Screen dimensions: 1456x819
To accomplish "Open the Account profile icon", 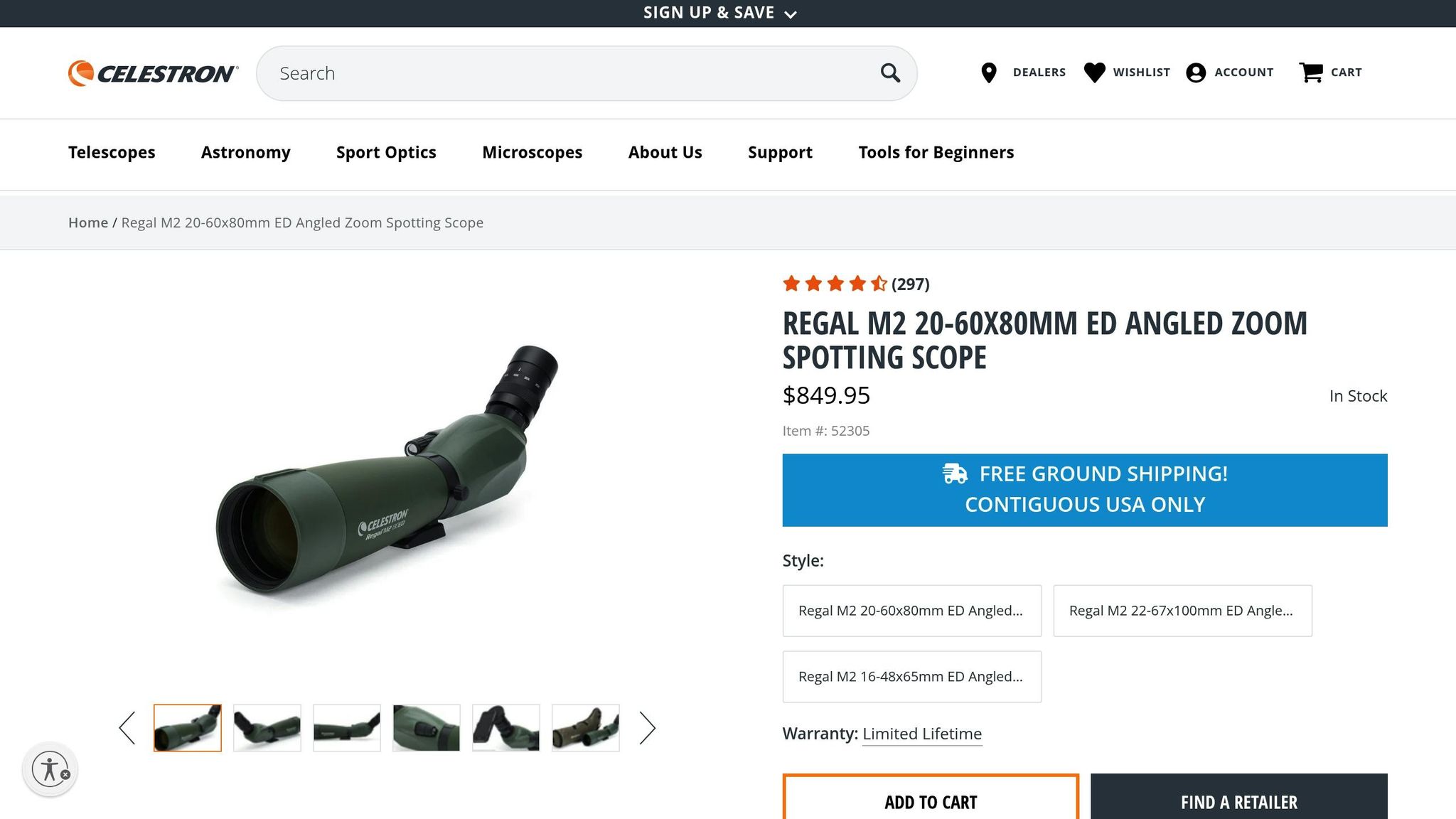I will (1196, 72).
